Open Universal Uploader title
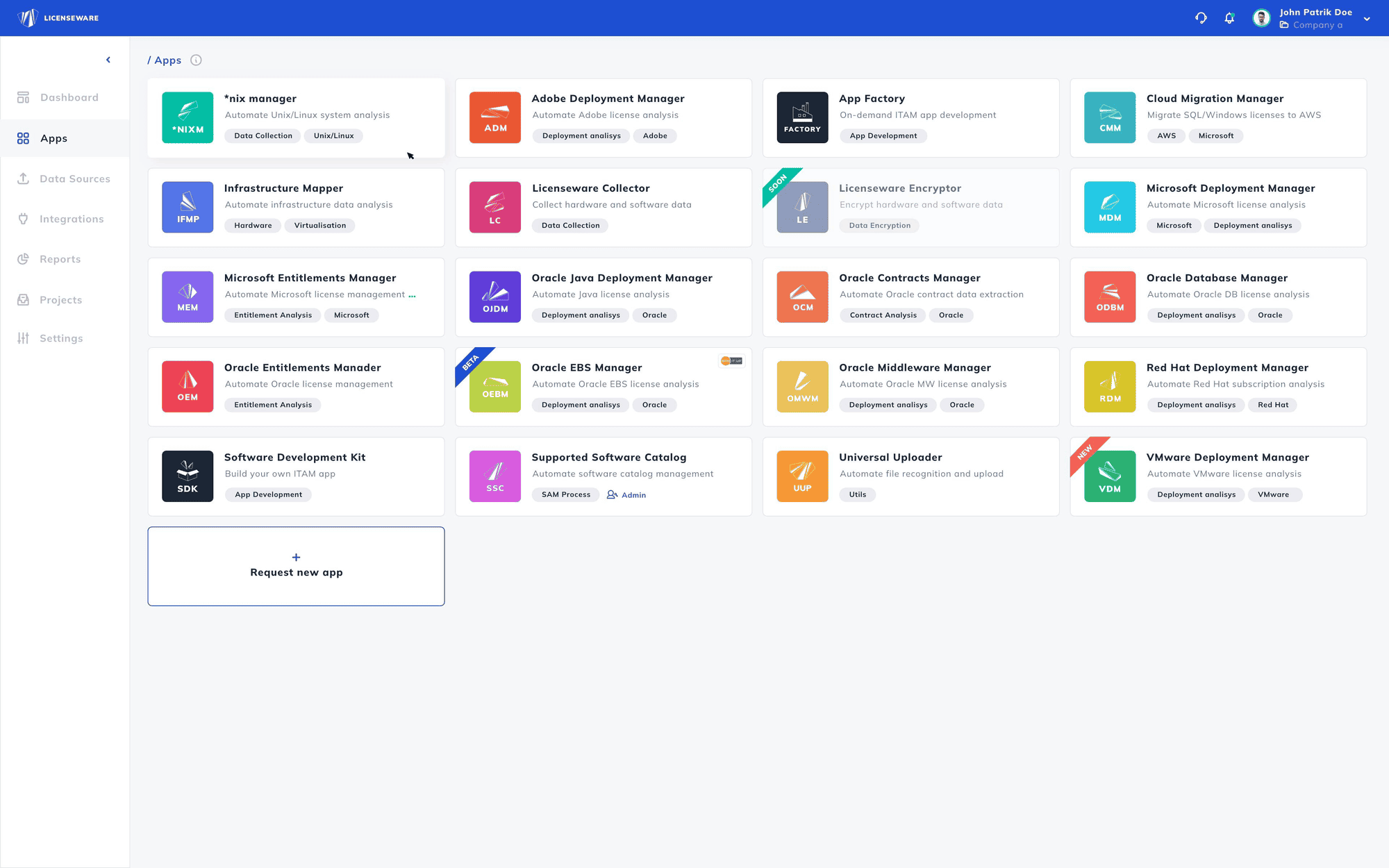The image size is (1389, 868). tap(890, 457)
